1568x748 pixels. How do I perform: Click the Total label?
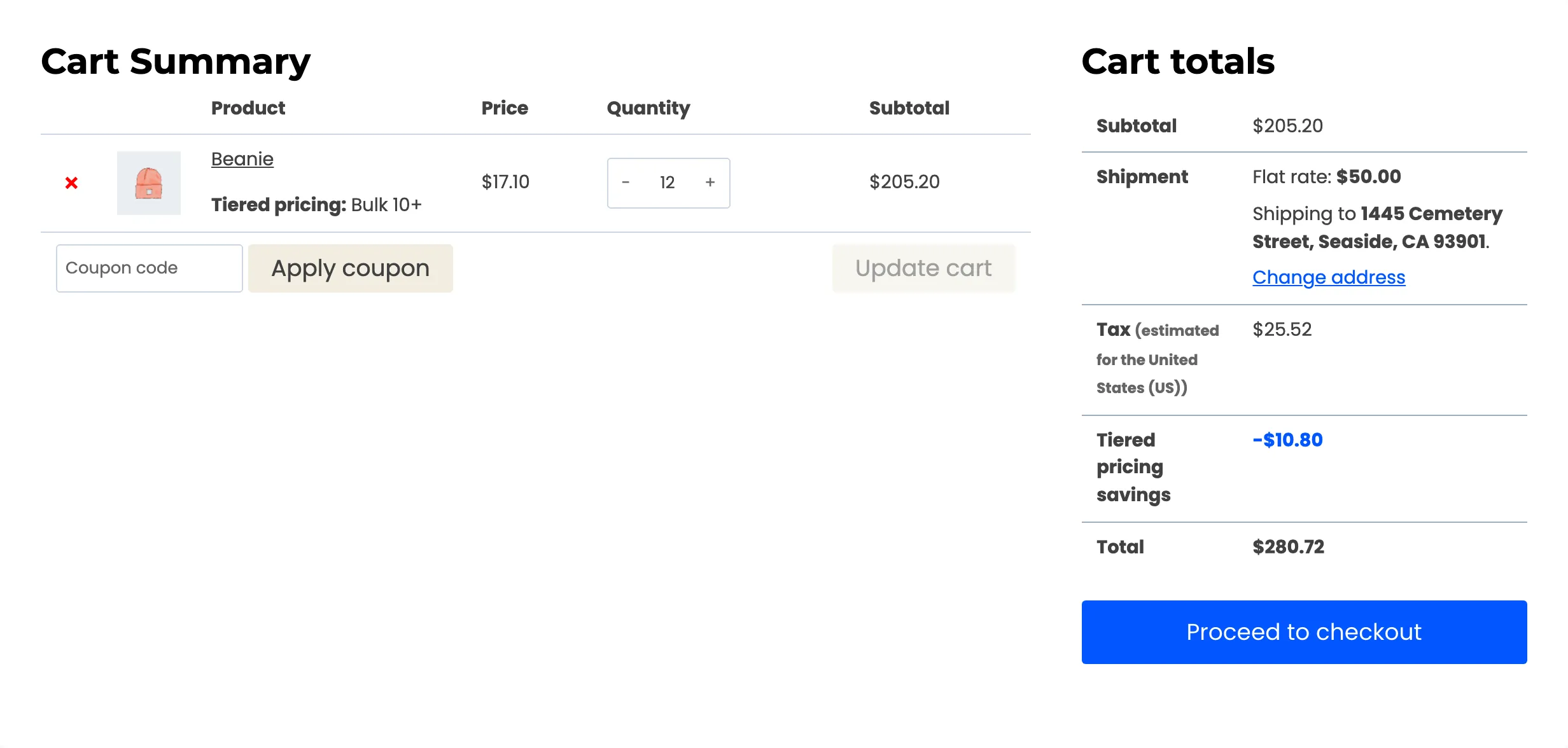[x=1120, y=547]
